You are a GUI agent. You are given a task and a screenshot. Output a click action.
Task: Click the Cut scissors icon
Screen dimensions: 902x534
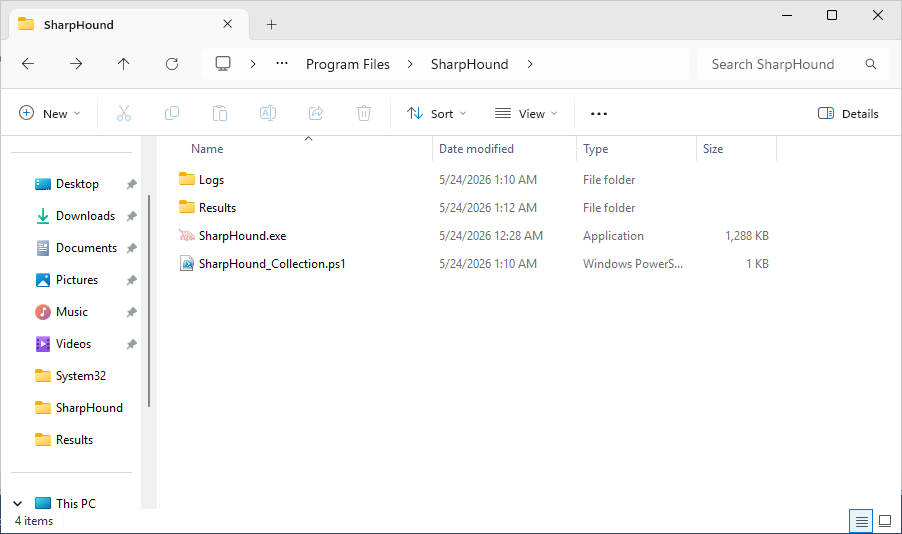coord(124,113)
